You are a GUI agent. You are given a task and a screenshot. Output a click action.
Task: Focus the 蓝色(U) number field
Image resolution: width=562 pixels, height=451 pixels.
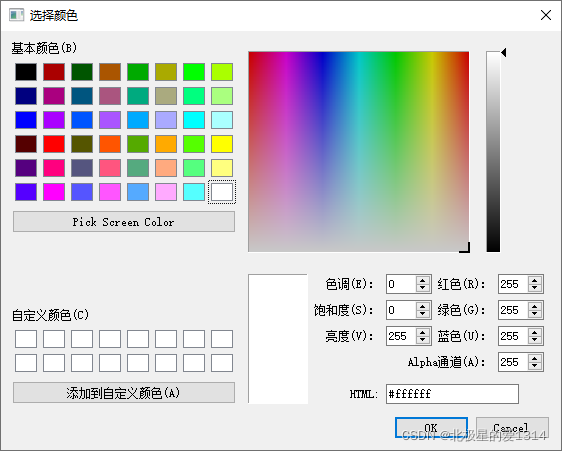click(513, 336)
